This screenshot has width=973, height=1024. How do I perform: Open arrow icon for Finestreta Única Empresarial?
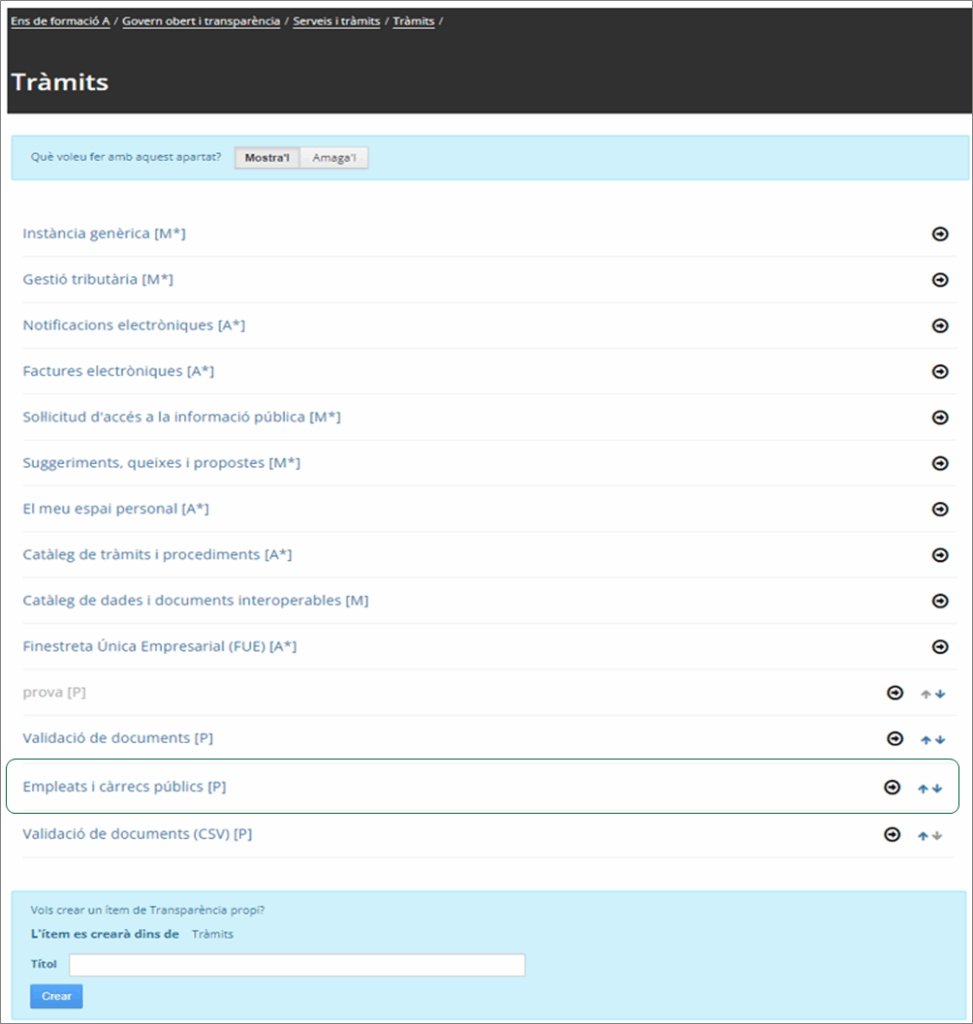[x=940, y=647]
